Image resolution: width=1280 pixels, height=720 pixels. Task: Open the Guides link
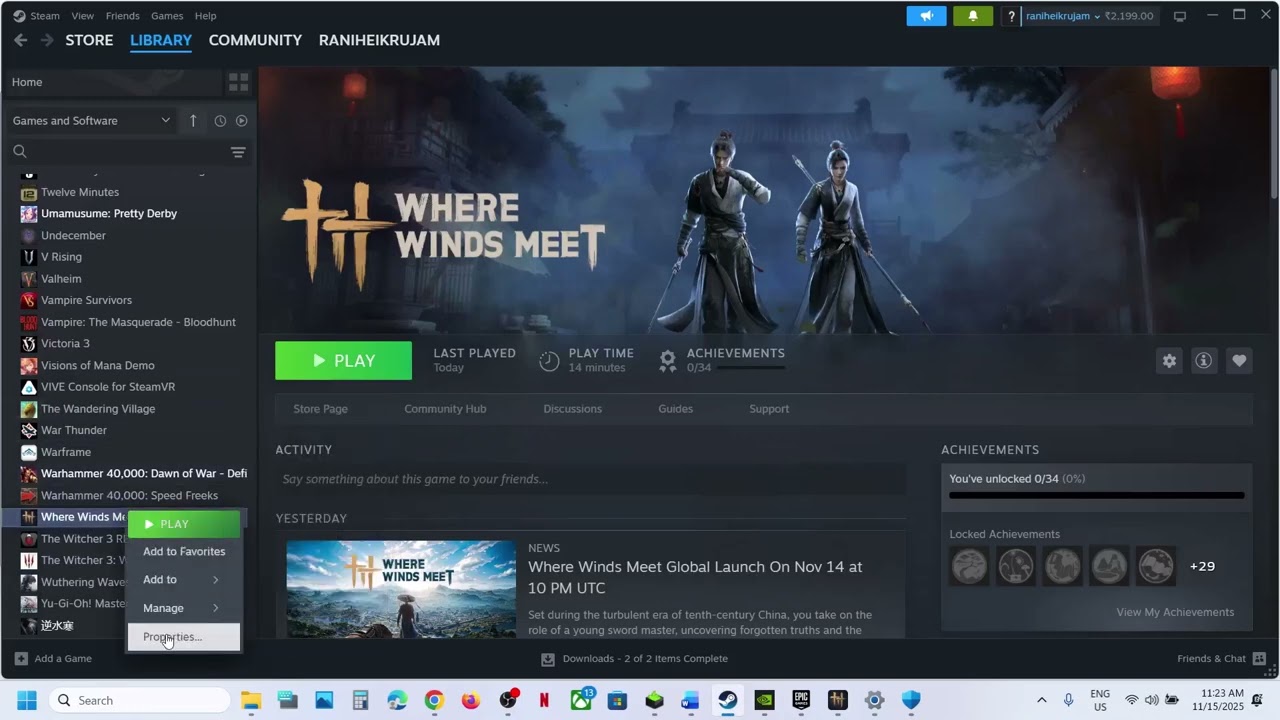click(x=675, y=409)
